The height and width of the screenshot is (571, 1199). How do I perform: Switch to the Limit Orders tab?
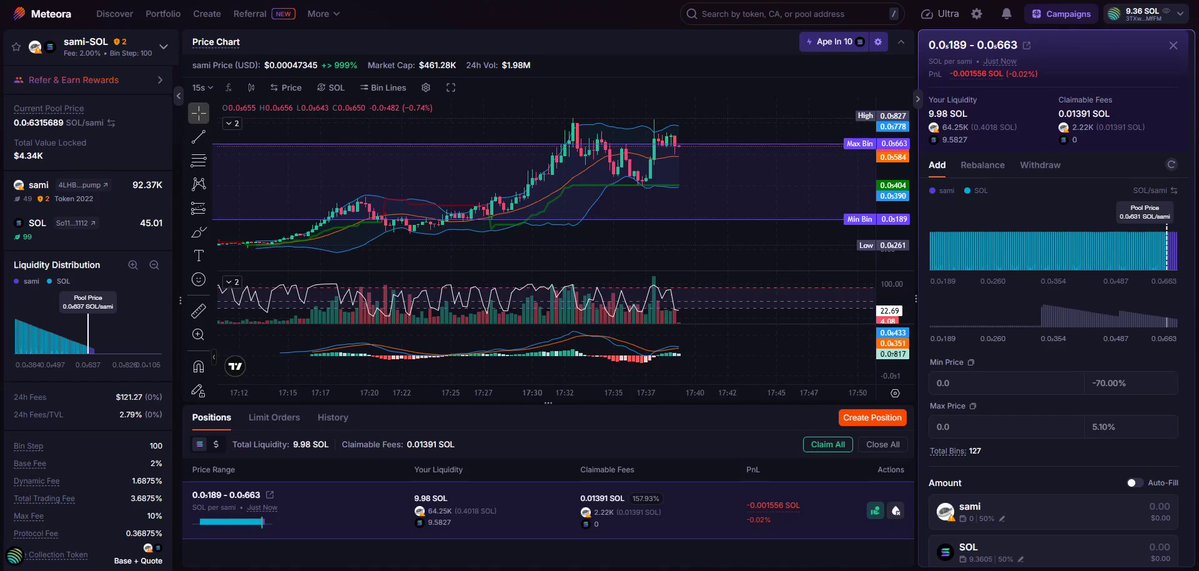pos(274,417)
